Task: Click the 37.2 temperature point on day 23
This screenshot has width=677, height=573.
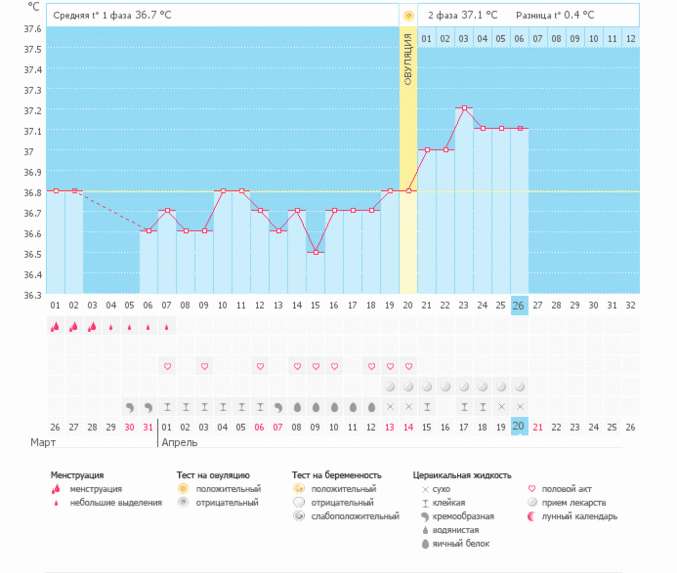Action: click(x=464, y=108)
